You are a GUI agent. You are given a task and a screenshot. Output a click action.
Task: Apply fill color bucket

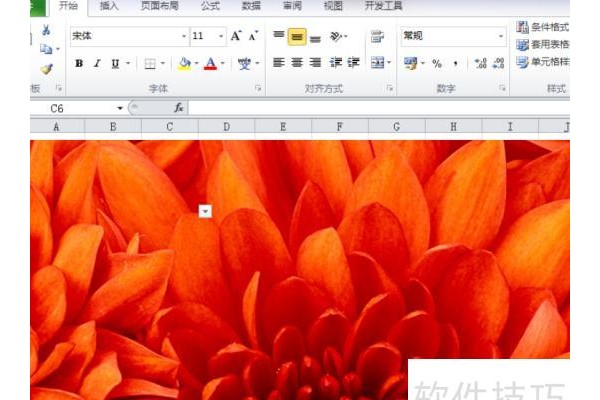click(184, 63)
